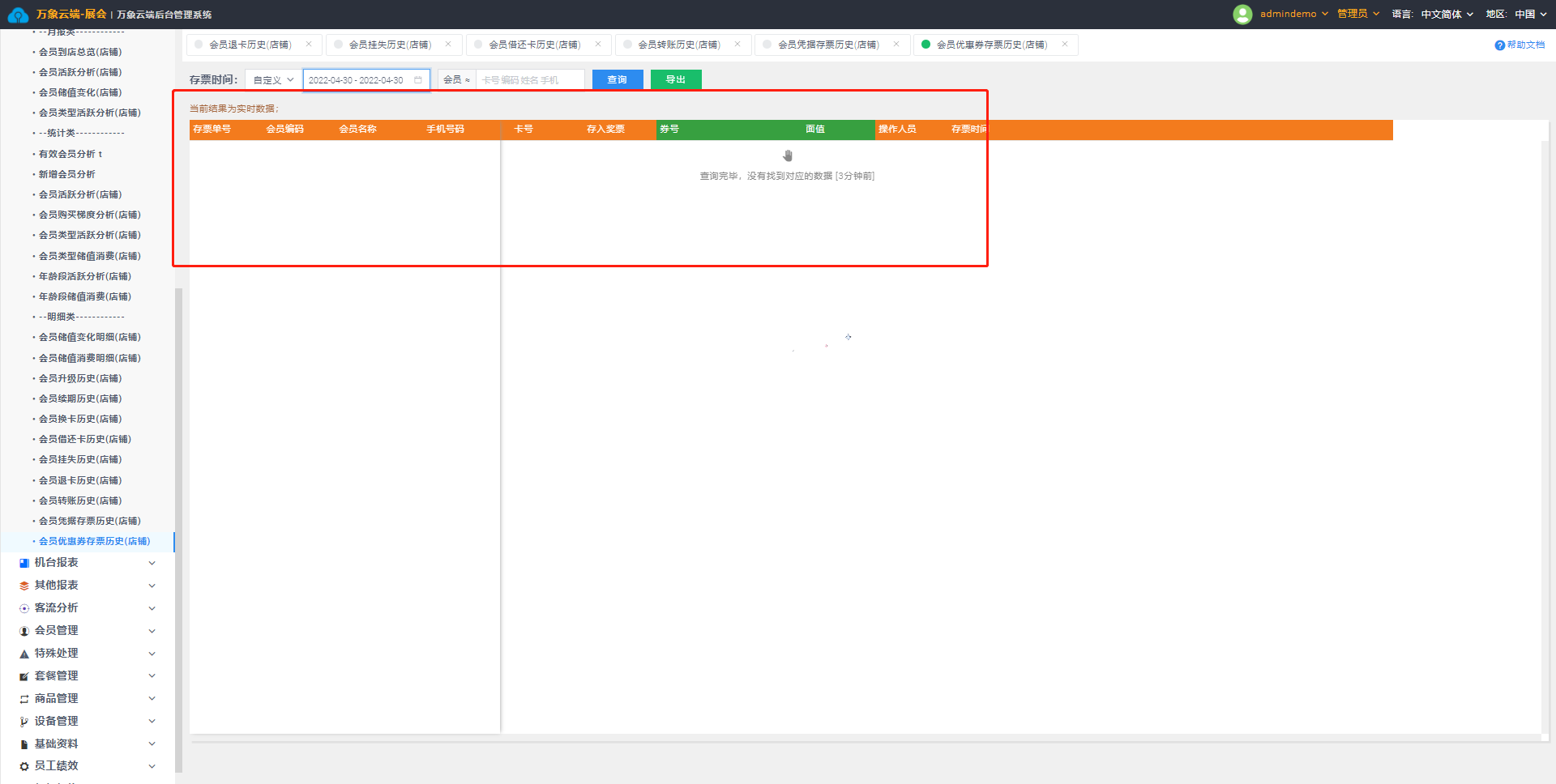Click the 套餐管理 edit icon

pos(24,676)
